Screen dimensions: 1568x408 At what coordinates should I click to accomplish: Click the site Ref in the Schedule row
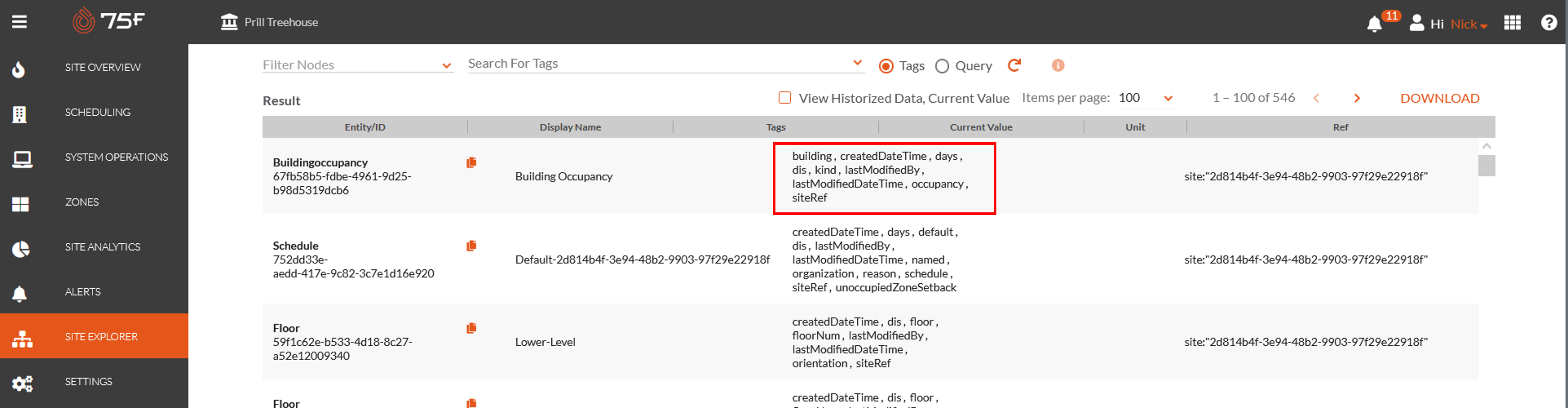tap(1306, 259)
